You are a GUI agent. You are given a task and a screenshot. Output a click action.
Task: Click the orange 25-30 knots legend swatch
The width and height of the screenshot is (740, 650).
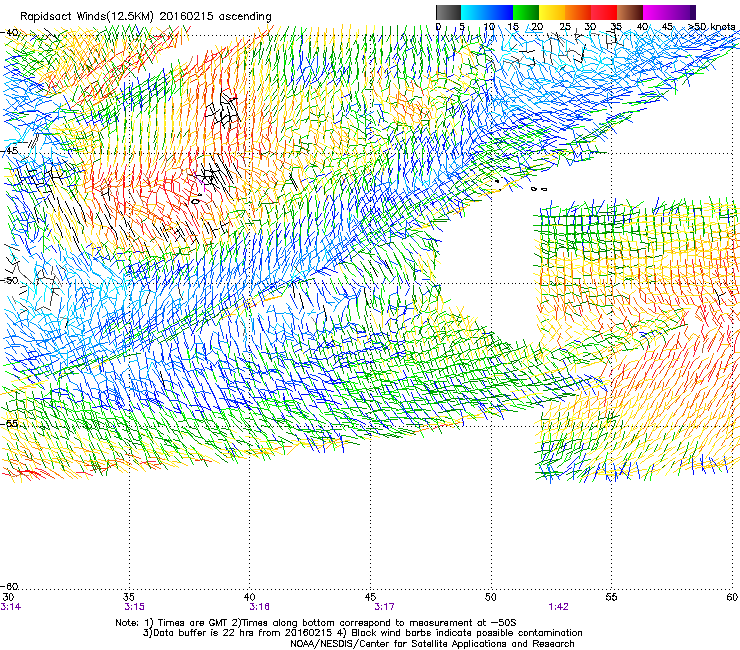point(578,12)
